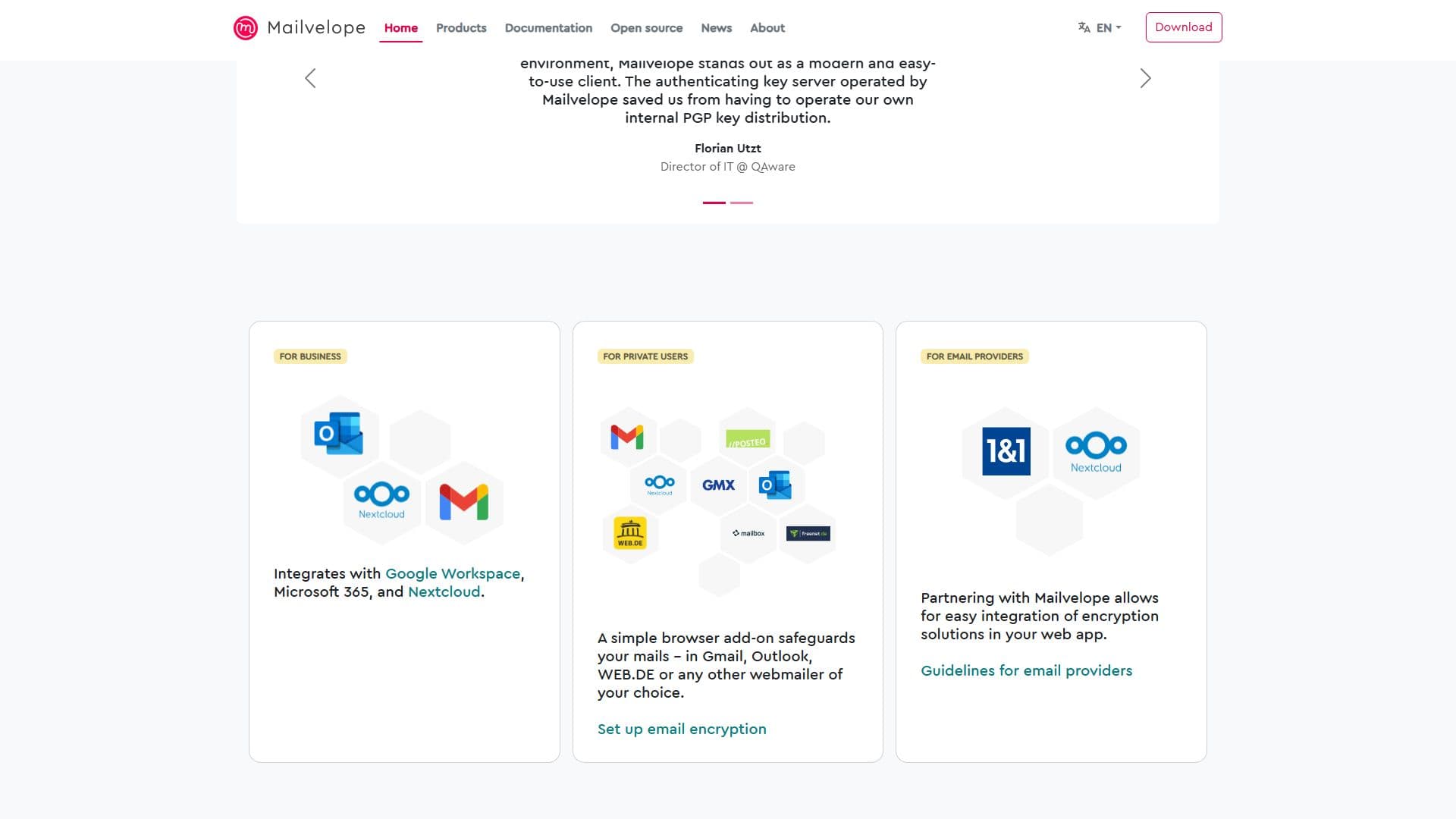Advance to next testimonial with right arrow

click(x=1146, y=78)
